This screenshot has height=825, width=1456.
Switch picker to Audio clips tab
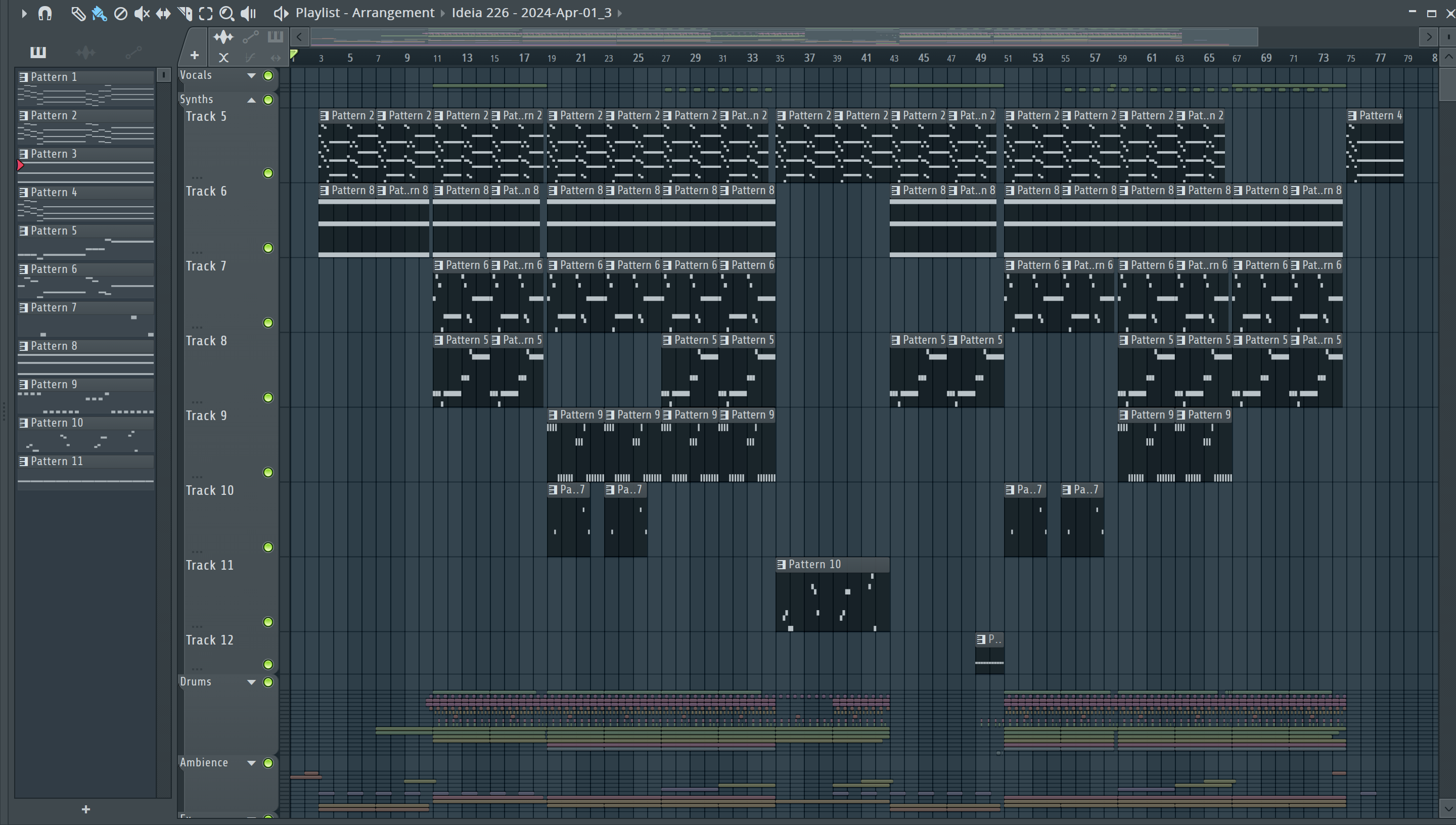(x=85, y=52)
